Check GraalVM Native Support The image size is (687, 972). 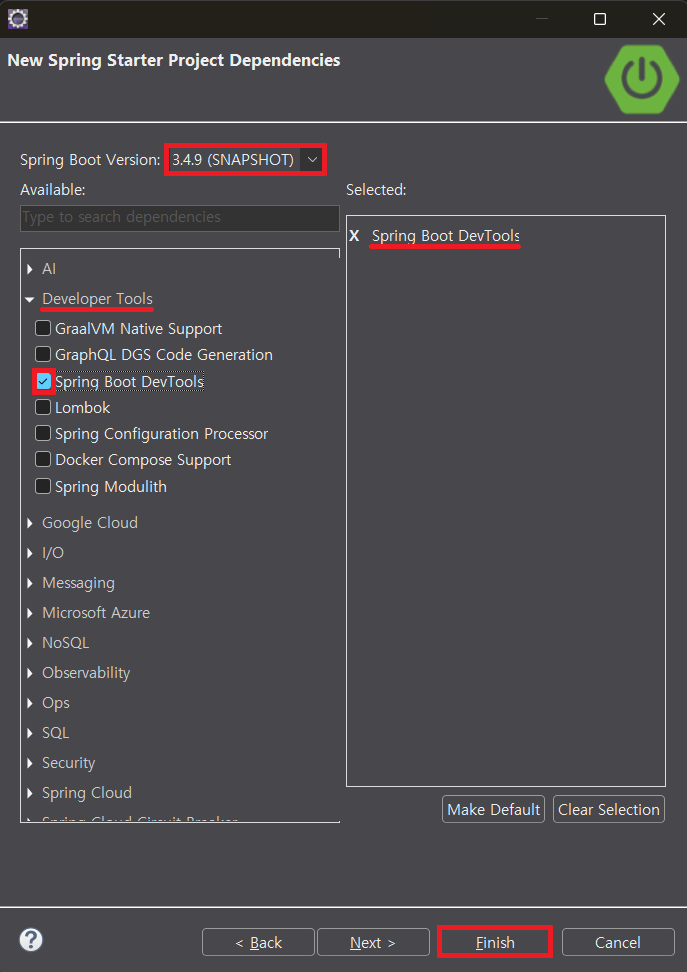(x=43, y=328)
